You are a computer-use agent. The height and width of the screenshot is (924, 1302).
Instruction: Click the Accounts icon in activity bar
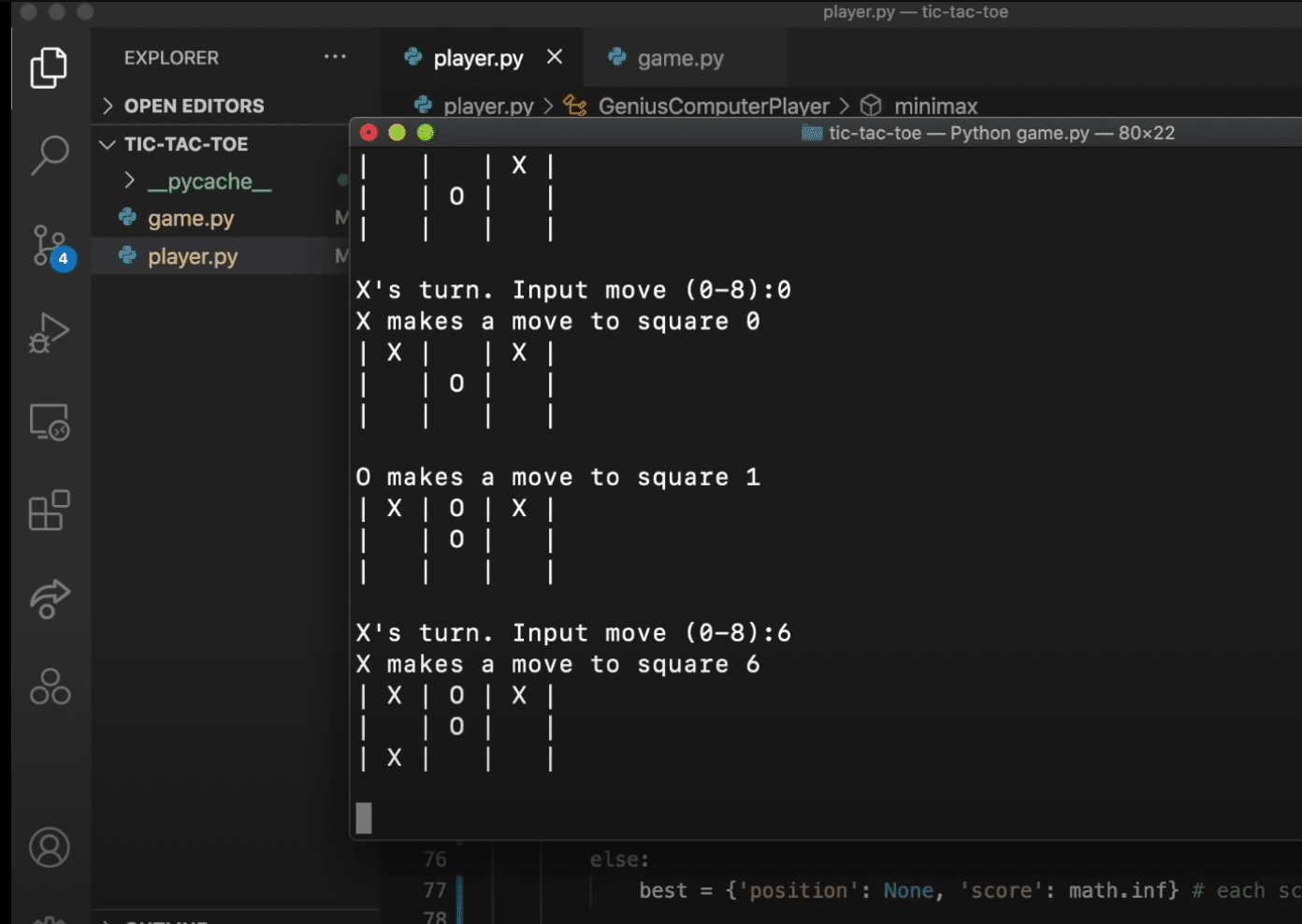(x=50, y=847)
